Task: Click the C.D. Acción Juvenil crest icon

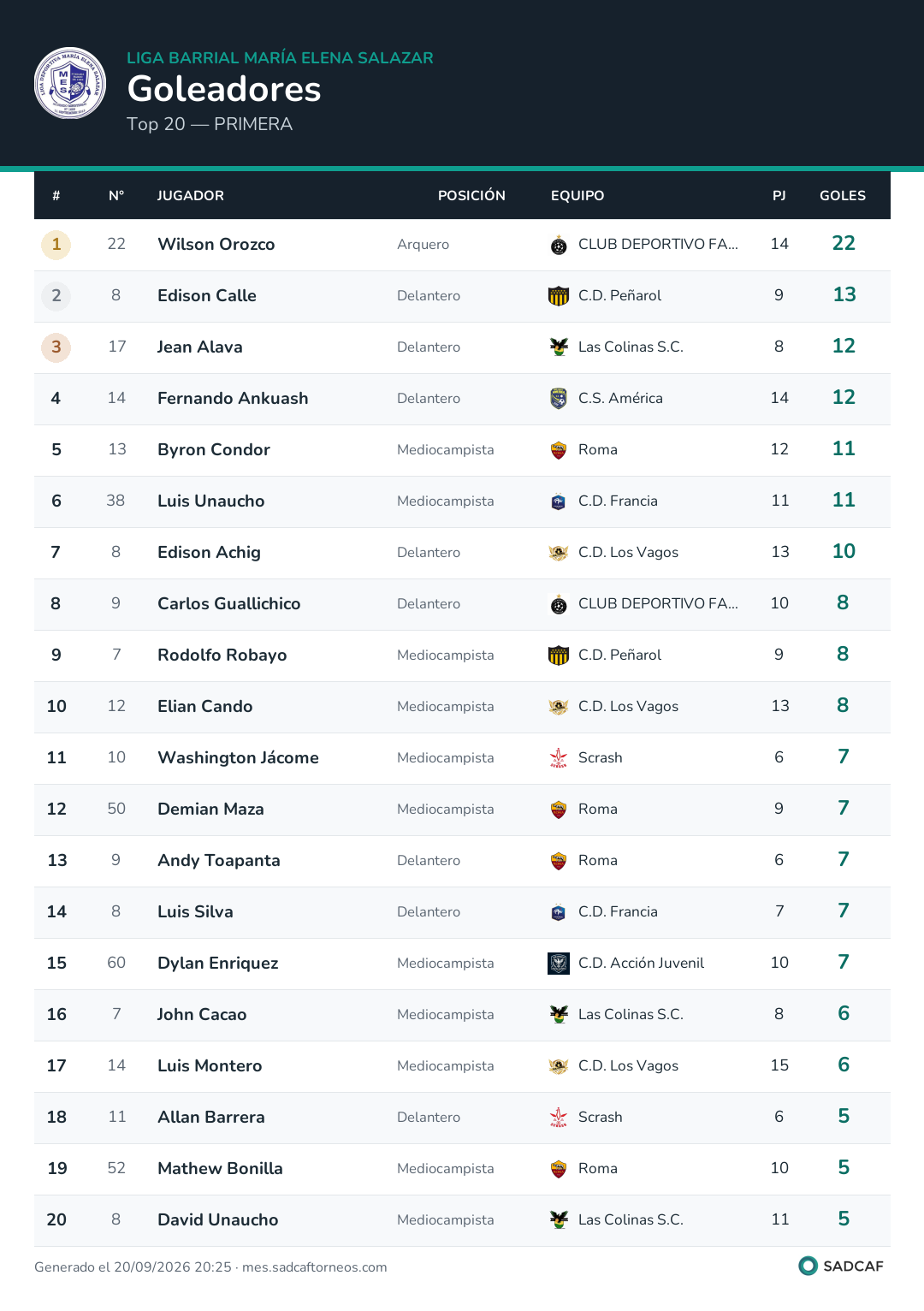Action: tap(559, 964)
